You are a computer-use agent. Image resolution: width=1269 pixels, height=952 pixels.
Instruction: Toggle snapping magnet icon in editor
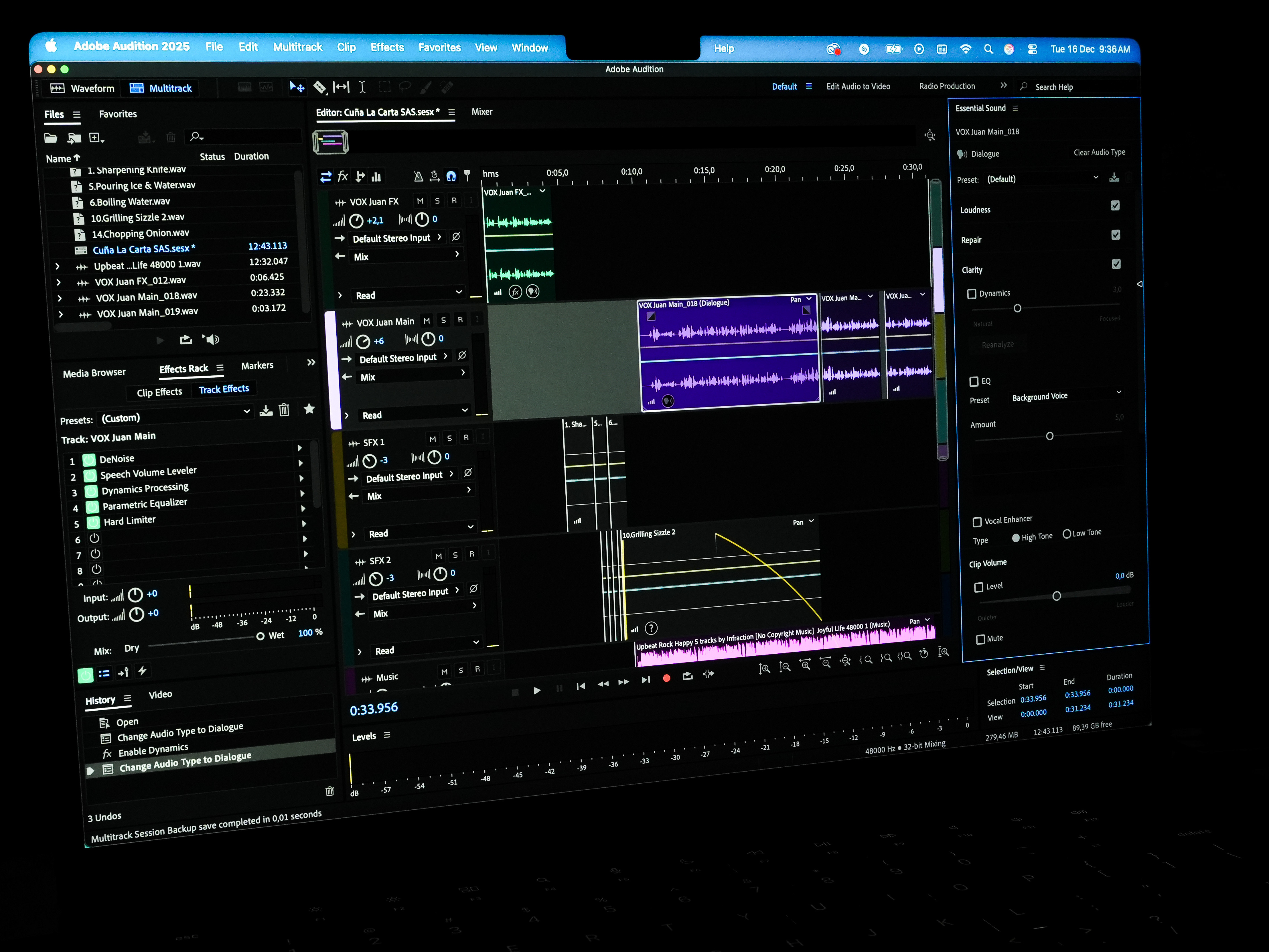[x=451, y=176]
